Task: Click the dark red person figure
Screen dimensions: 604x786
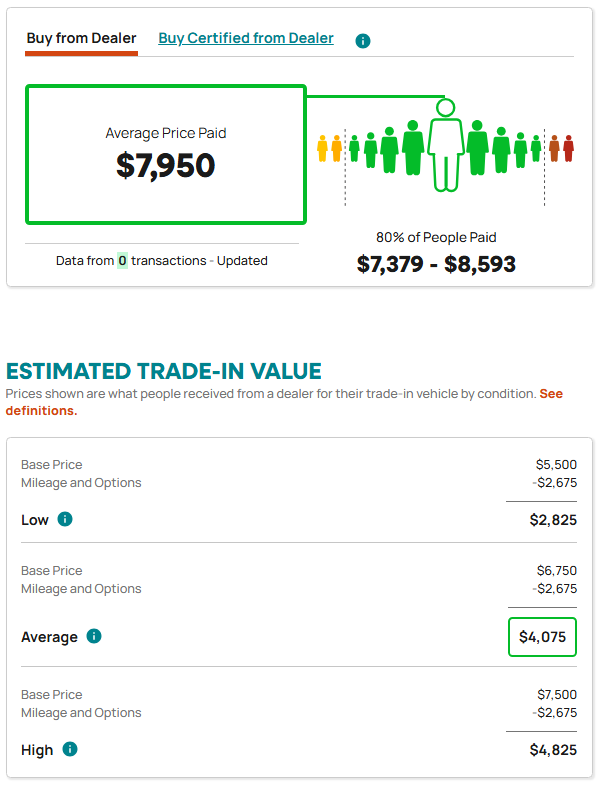Action: pos(568,148)
